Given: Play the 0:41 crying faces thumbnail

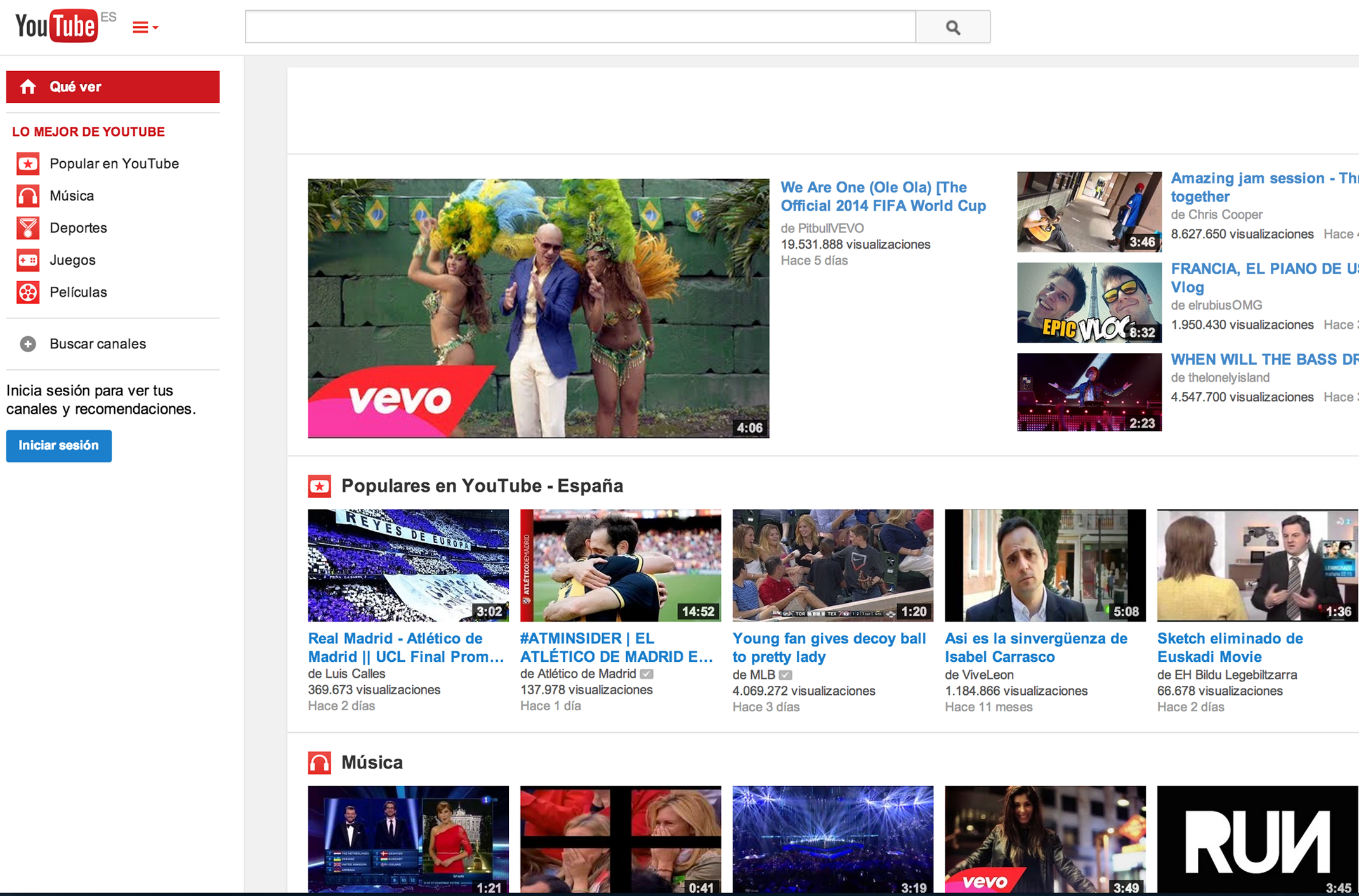Looking at the screenshot, I should point(620,840).
